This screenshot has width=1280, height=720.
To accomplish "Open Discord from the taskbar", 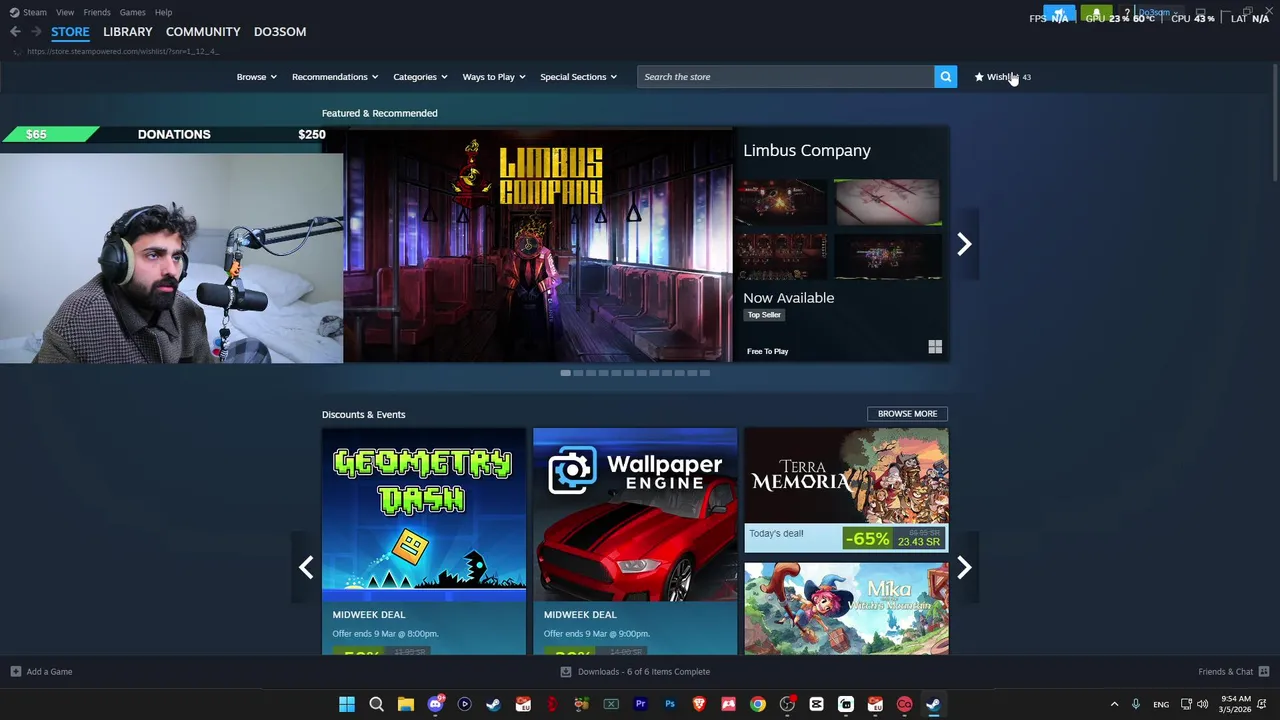I will click(435, 704).
